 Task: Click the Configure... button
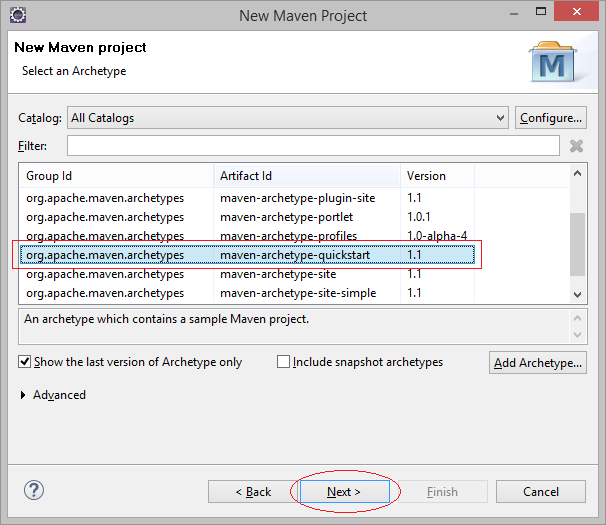coord(551,118)
